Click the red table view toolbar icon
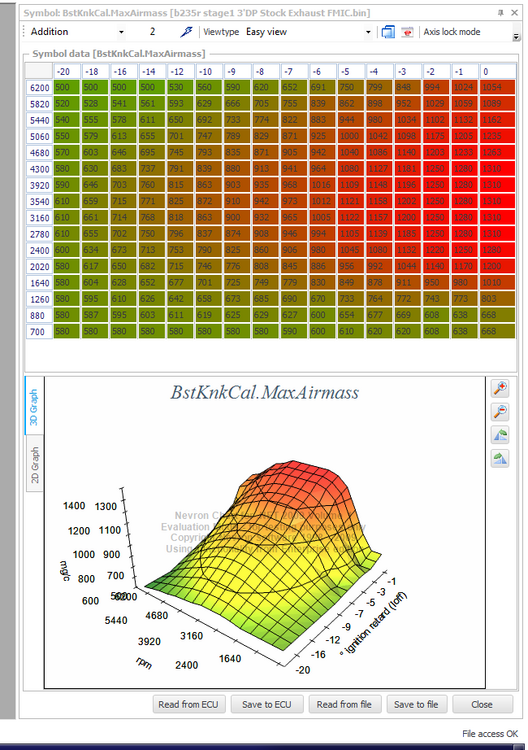Screen dimensions: 528x750 [407, 32]
